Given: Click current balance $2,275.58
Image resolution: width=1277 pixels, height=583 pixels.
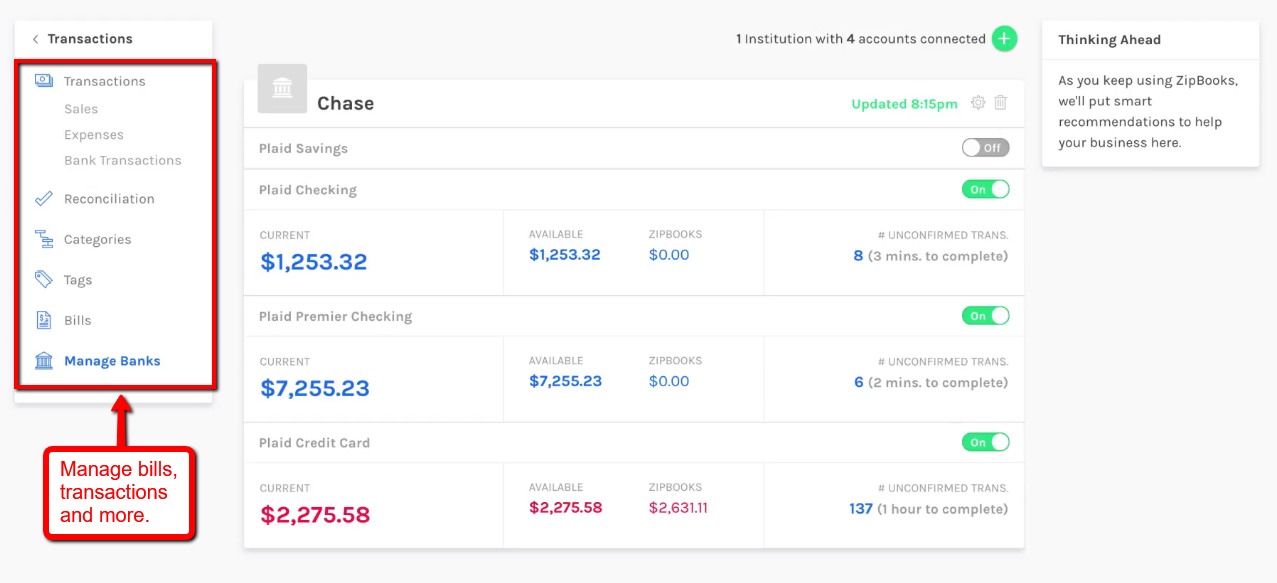Looking at the screenshot, I should [315, 515].
